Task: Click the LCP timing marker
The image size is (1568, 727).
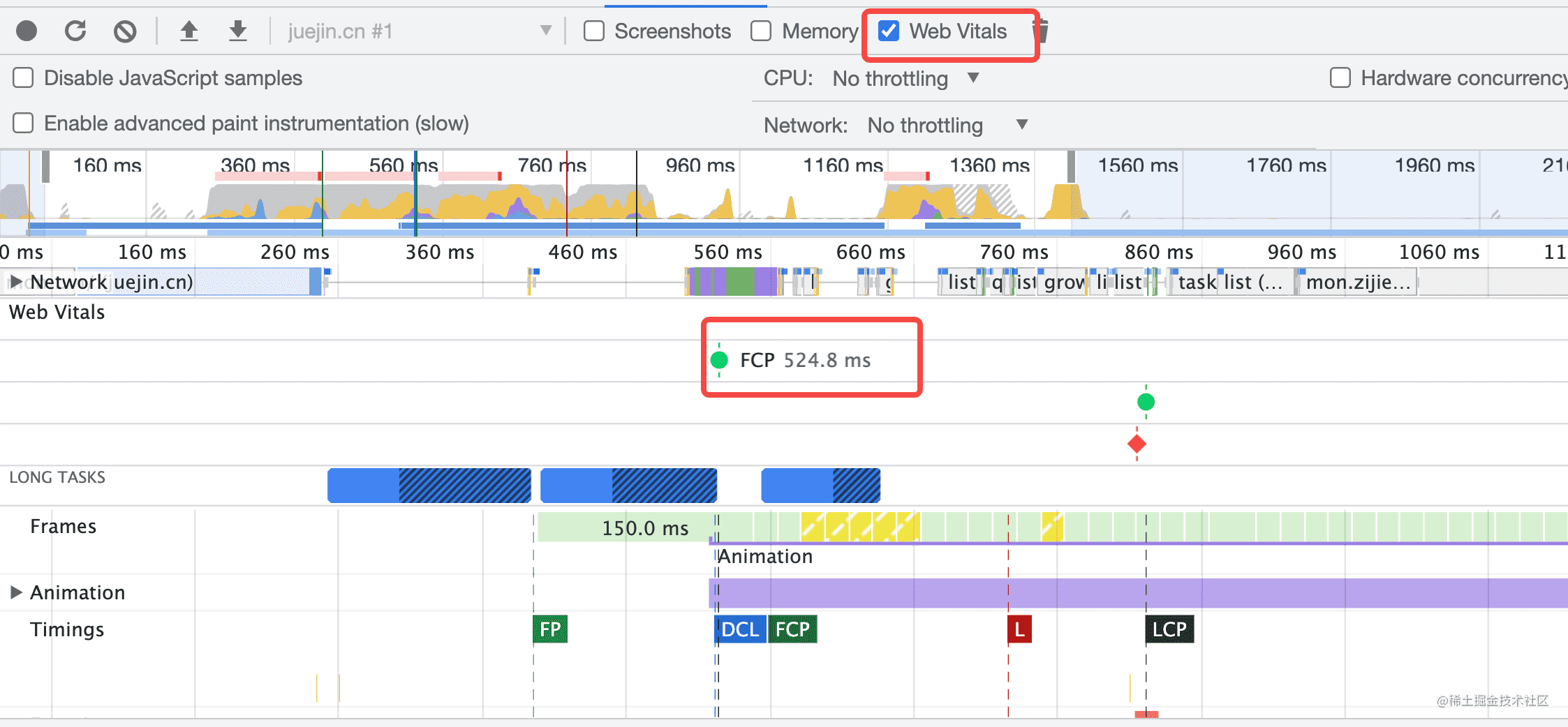Action: [x=1169, y=629]
